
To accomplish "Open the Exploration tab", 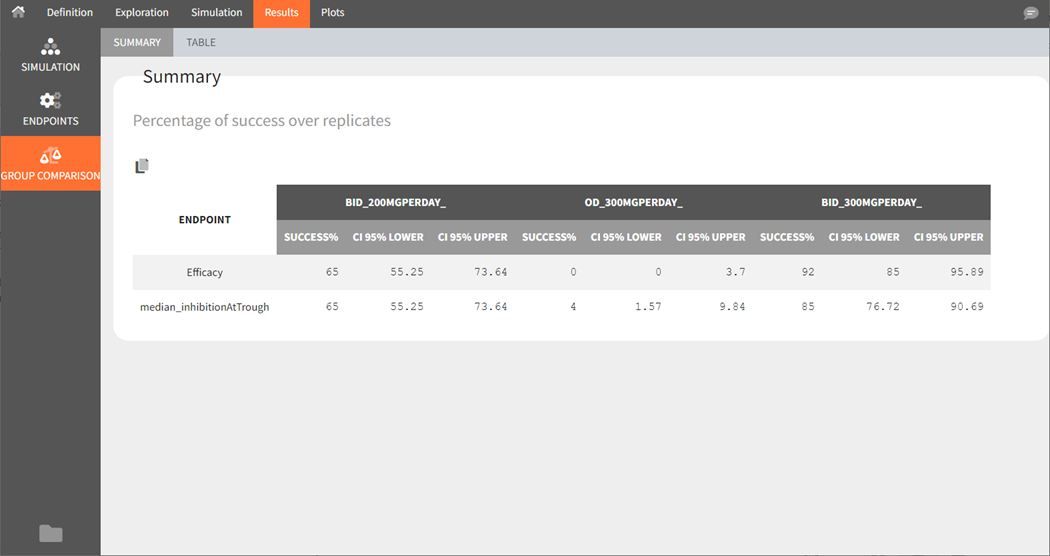I will (142, 13).
